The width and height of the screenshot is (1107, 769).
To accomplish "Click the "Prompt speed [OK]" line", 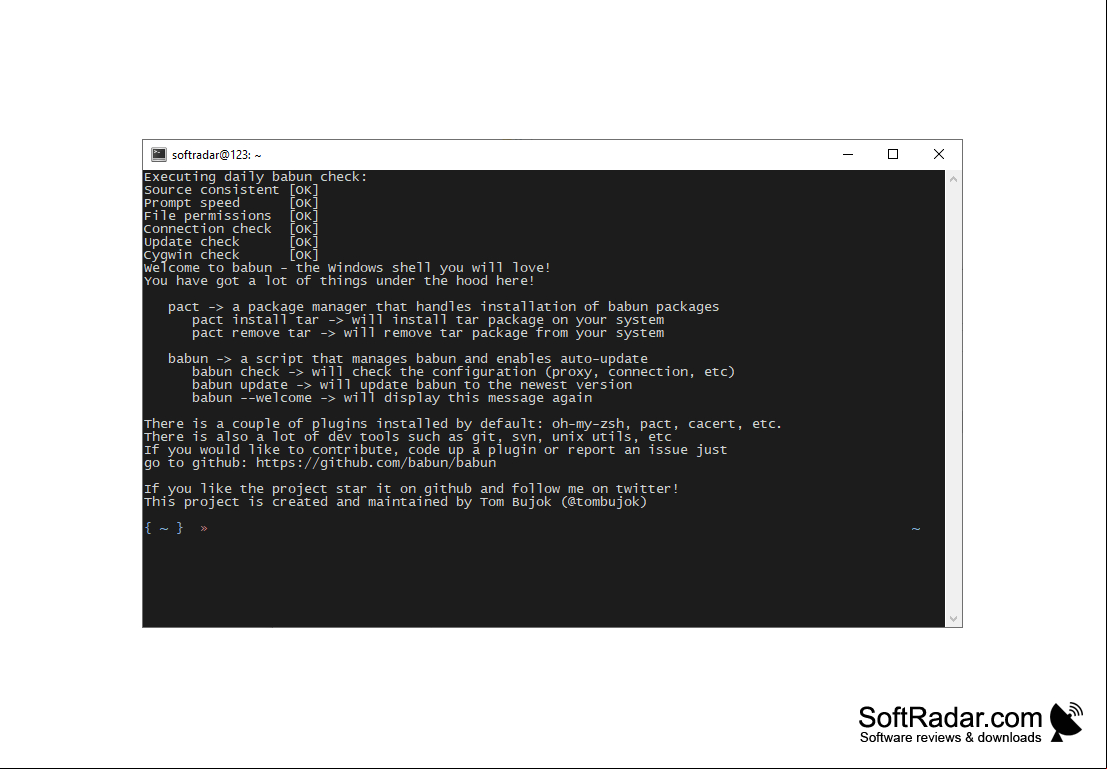I will pos(232,203).
